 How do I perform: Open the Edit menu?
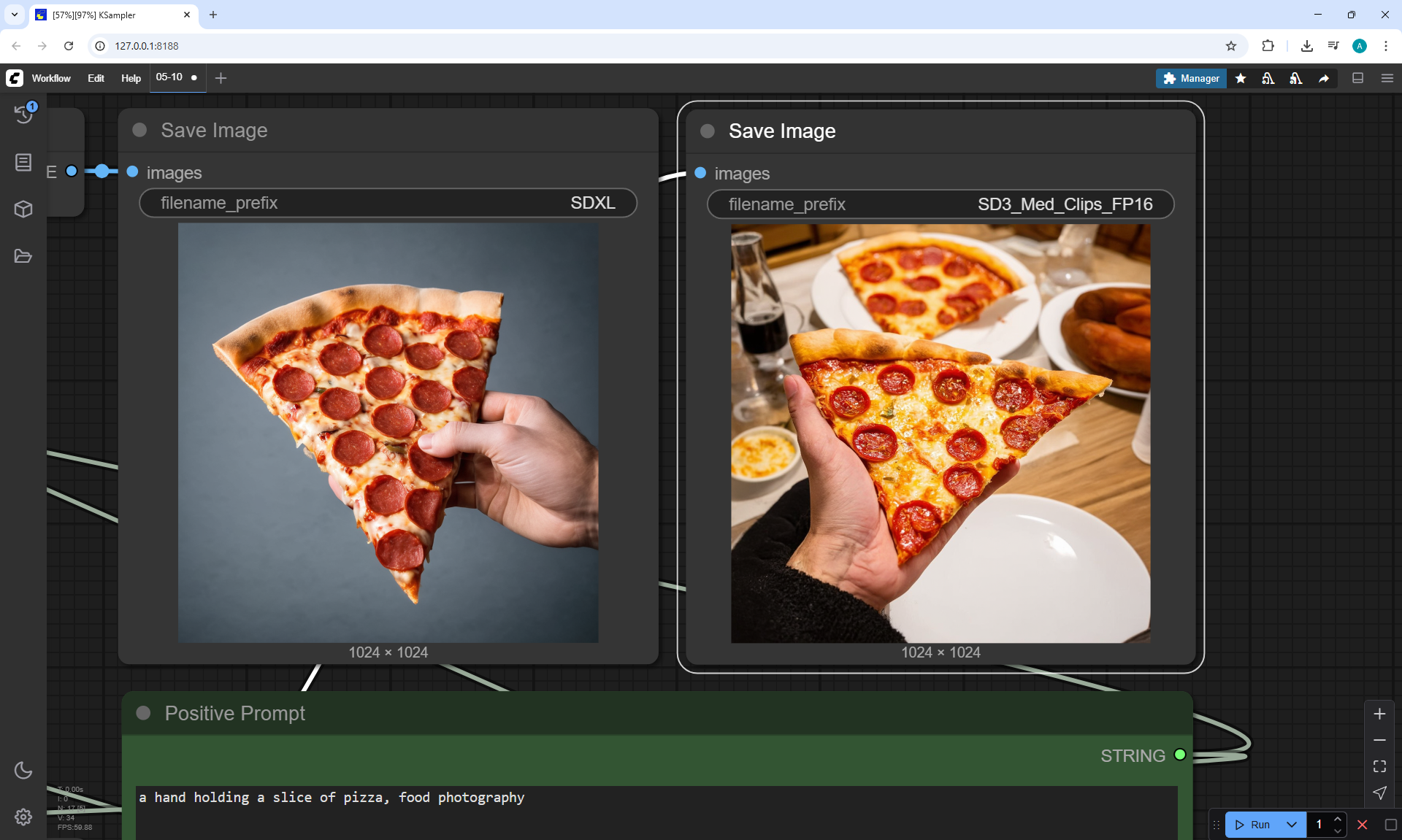click(x=96, y=78)
